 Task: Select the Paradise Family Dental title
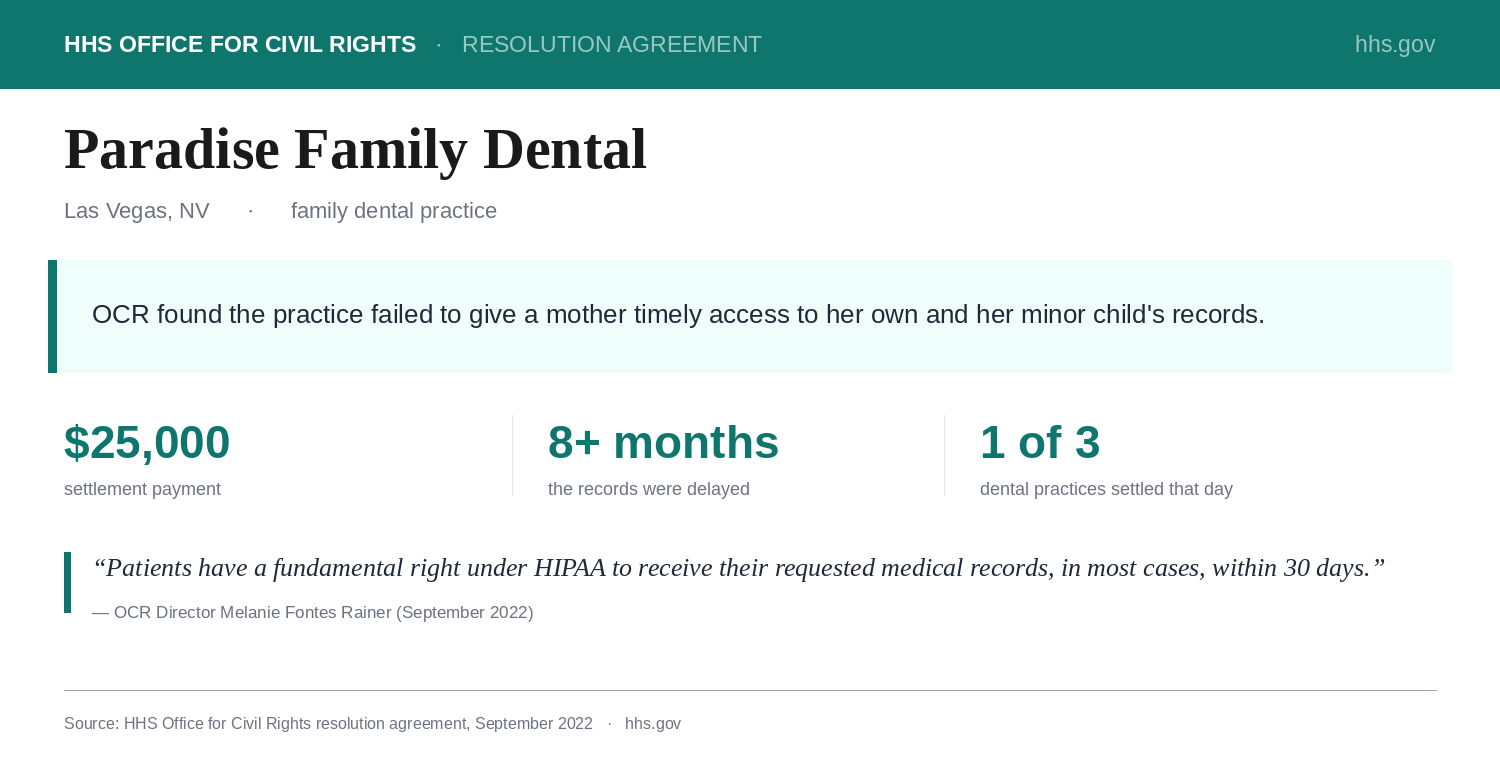[355, 150]
